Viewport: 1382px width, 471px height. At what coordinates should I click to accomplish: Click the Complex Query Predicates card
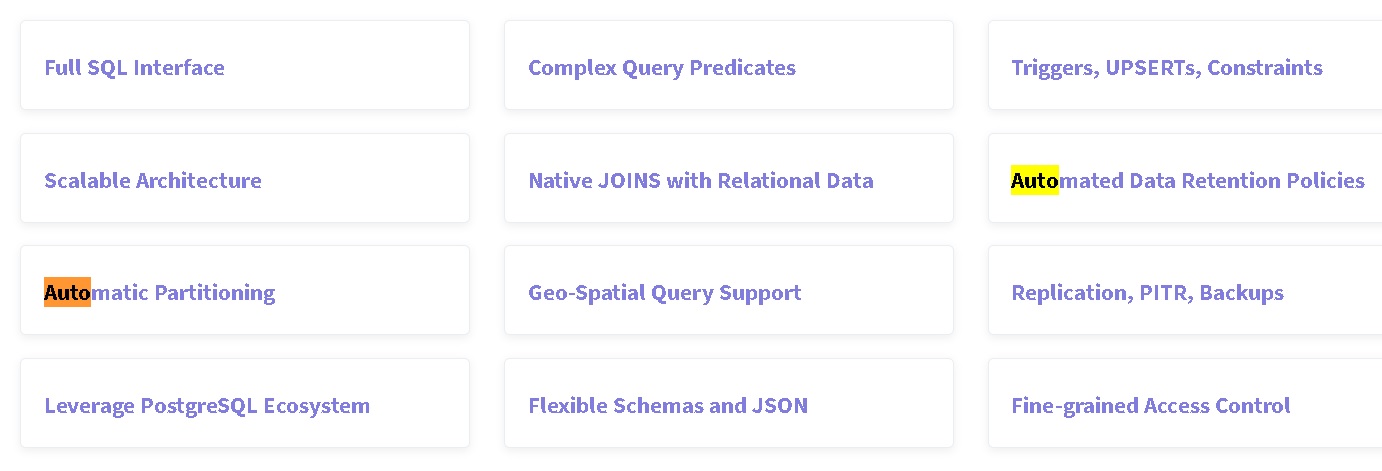click(661, 68)
